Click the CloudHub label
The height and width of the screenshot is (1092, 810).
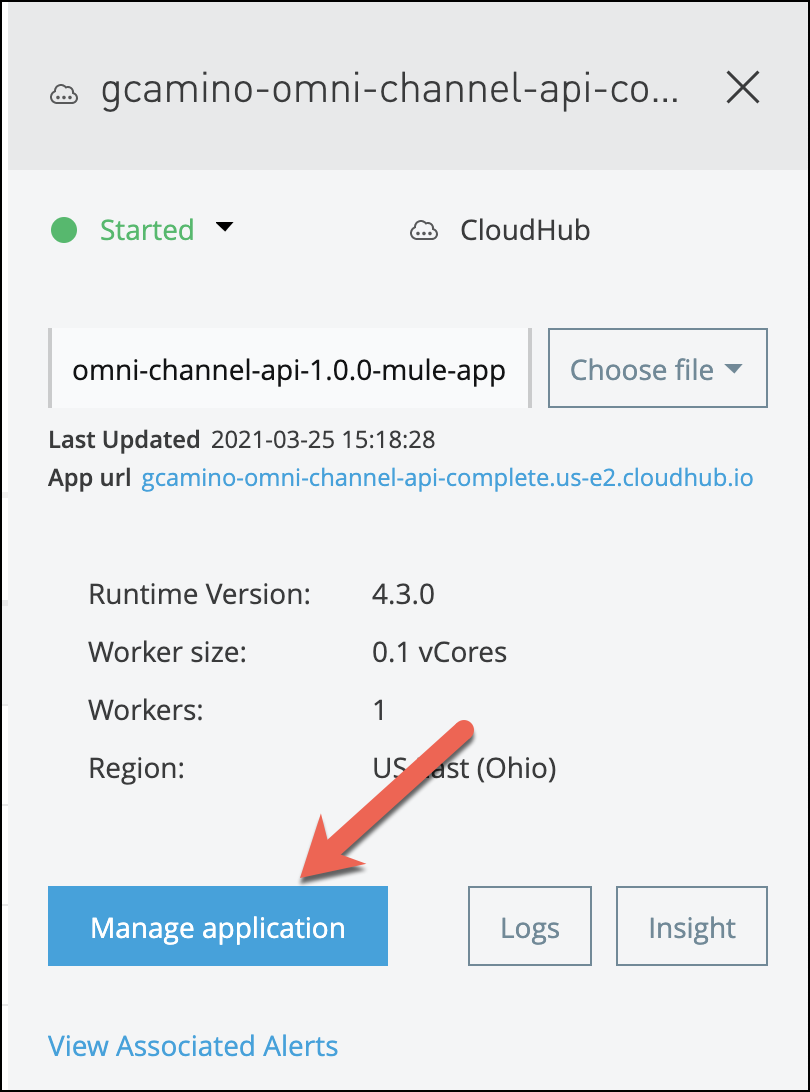click(x=525, y=230)
